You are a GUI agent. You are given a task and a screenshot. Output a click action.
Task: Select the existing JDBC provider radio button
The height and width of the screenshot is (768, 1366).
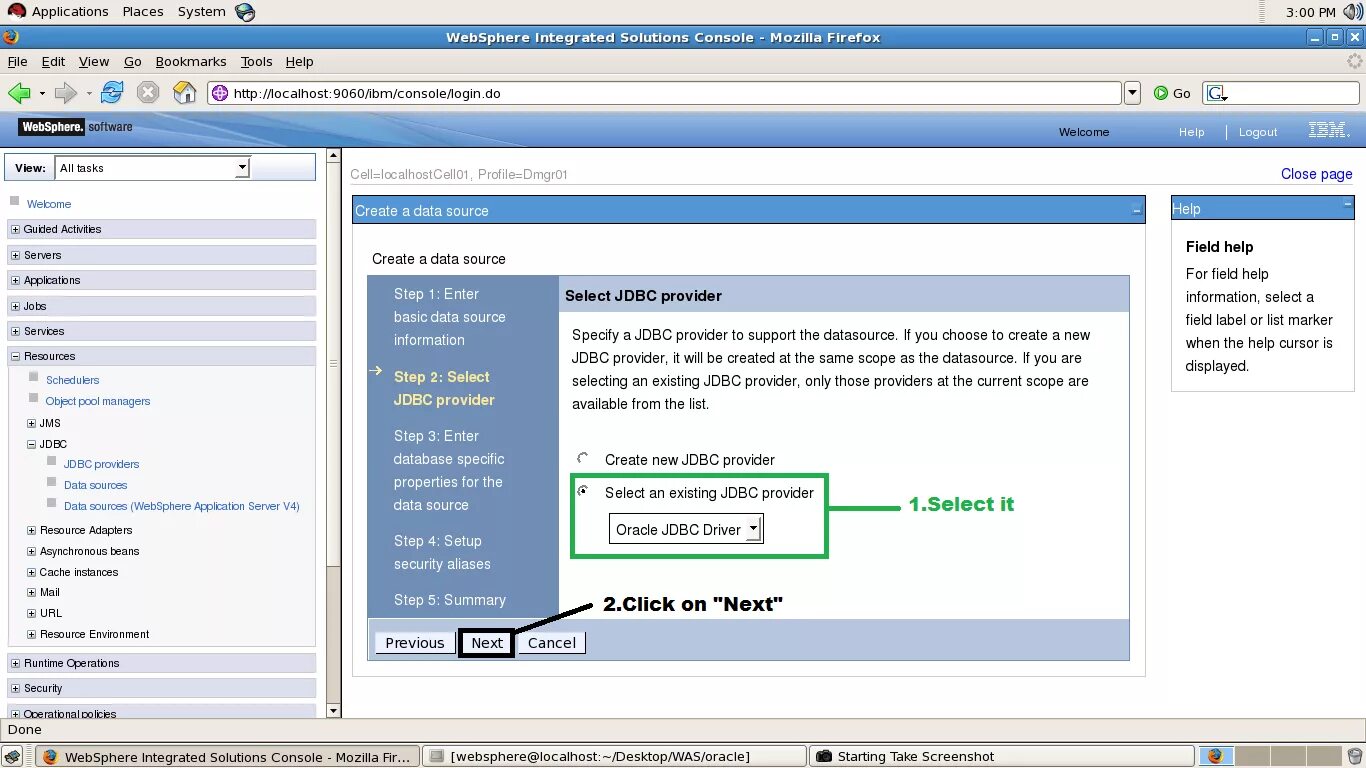pyautogui.click(x=583, y=491)
